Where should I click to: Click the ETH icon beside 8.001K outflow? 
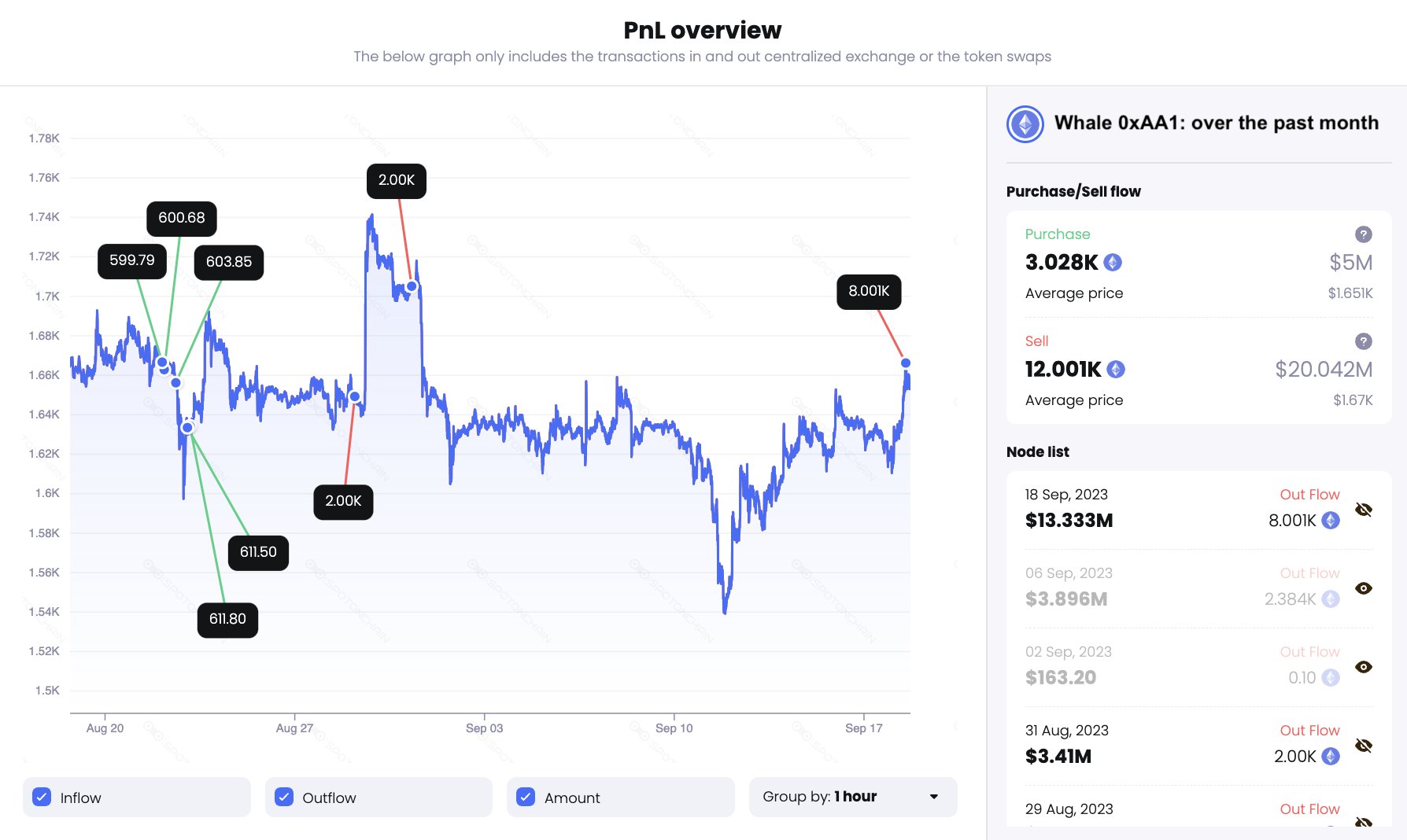1331,521
